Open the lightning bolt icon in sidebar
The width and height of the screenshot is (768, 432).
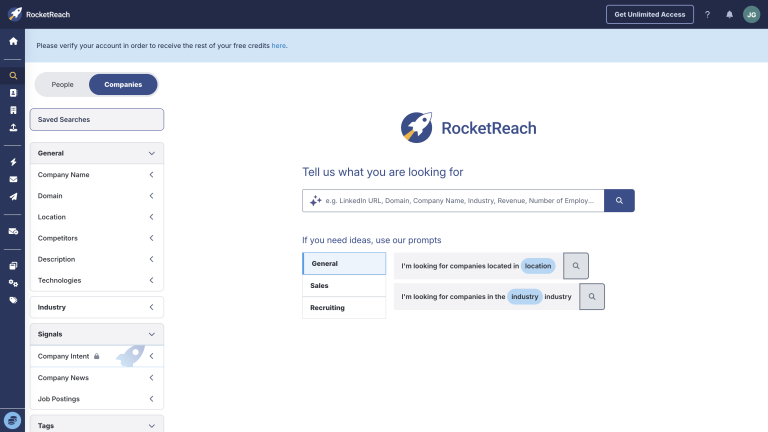pos(13,162)
